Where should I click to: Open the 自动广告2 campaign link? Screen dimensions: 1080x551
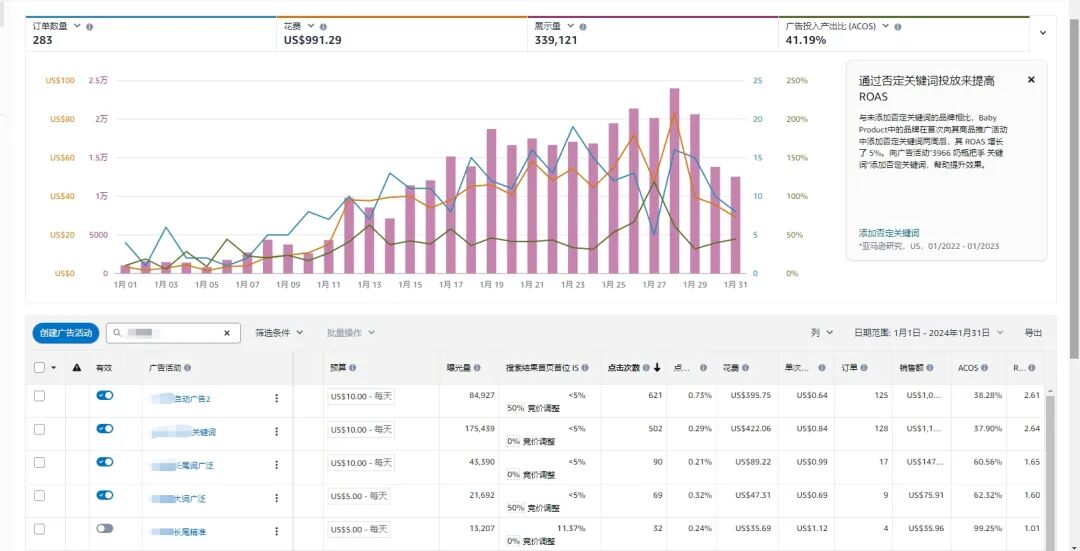pyautogui.click(x=181, y=399)
